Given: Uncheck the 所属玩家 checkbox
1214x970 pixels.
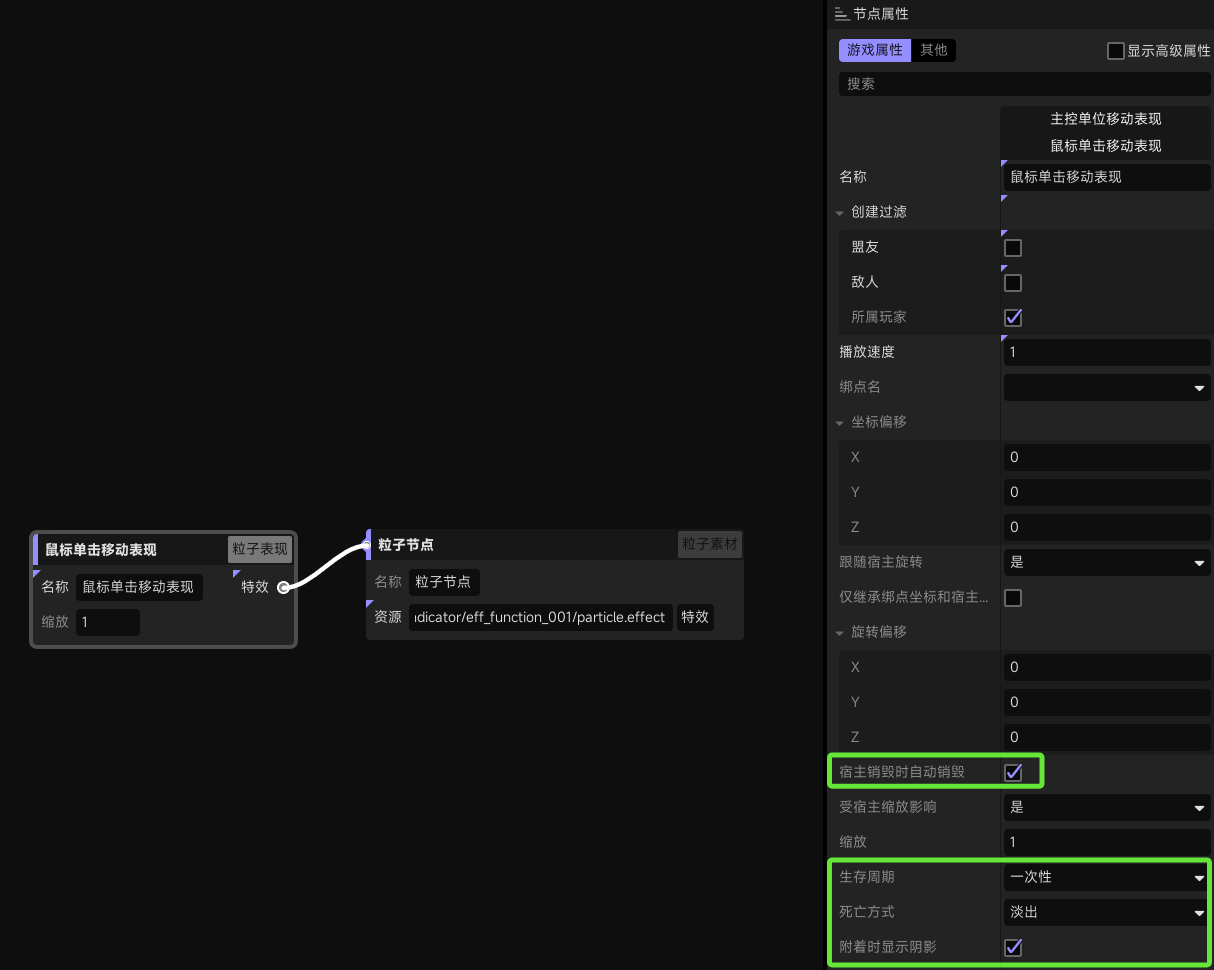Looking at the screenshot, I should click(x=1013, y=317).
